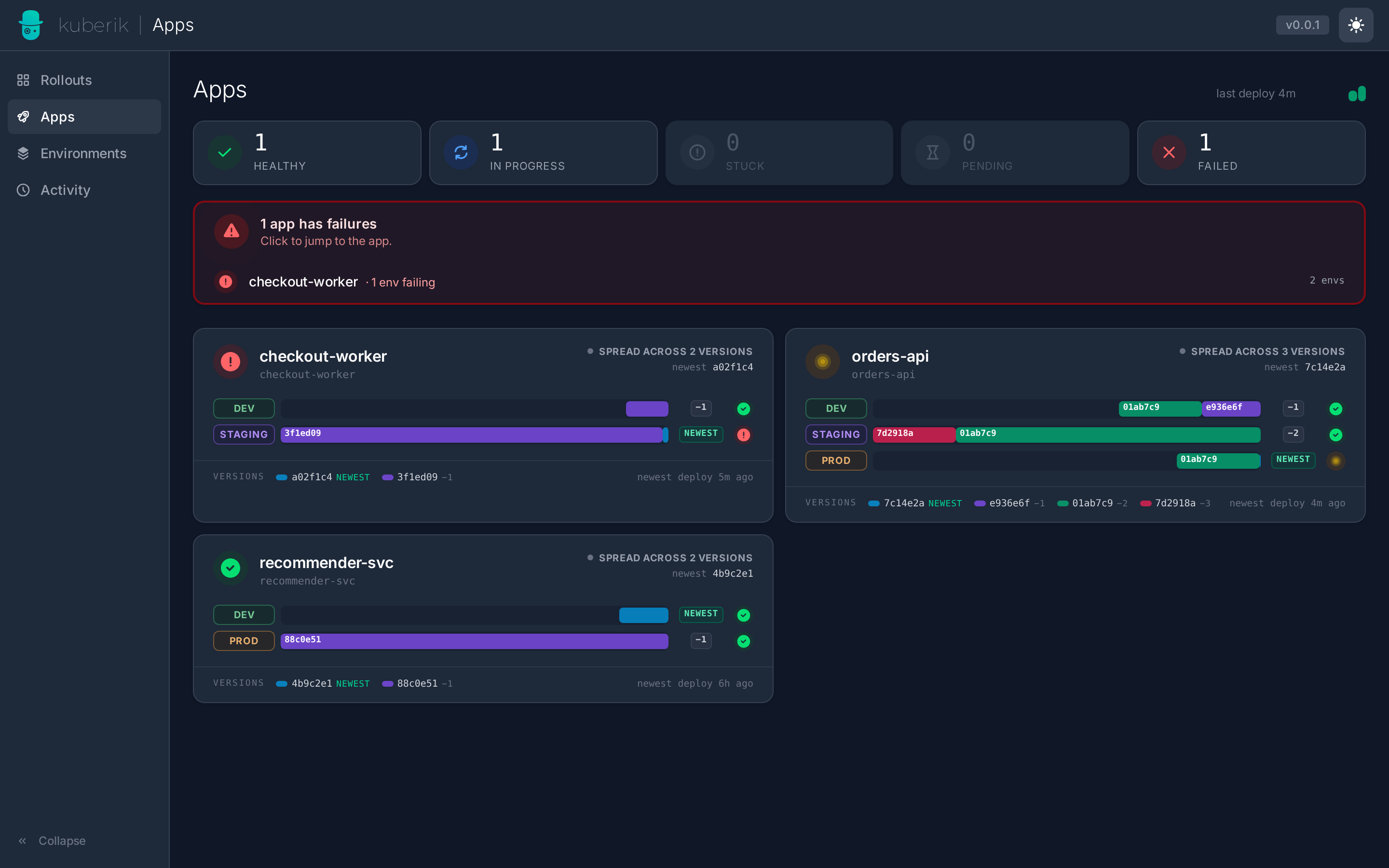Toggle the light/dark theme sun button

click(x=1356, y=25)
